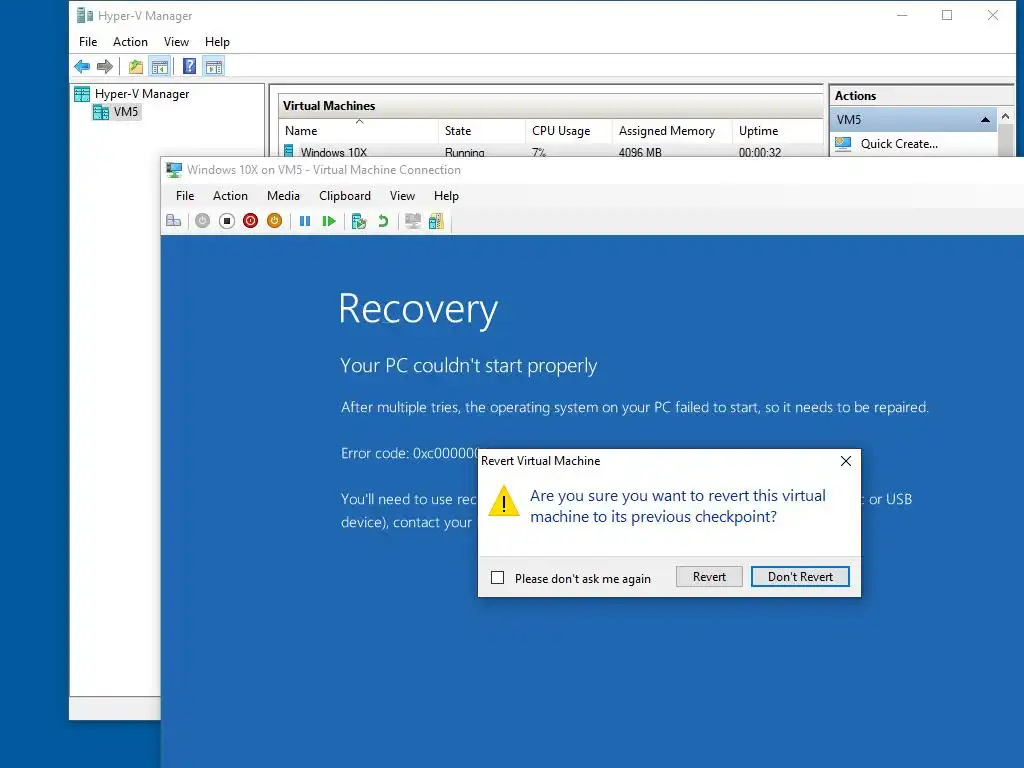Open View menu in Hyper-V Manager

[x=176, y=42]
